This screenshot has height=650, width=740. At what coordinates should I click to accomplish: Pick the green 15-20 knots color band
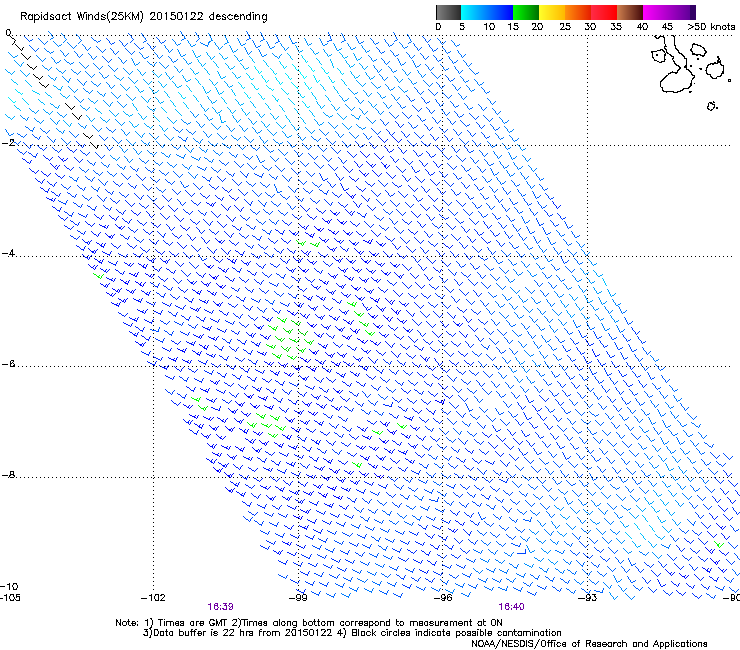pos(526,12)
